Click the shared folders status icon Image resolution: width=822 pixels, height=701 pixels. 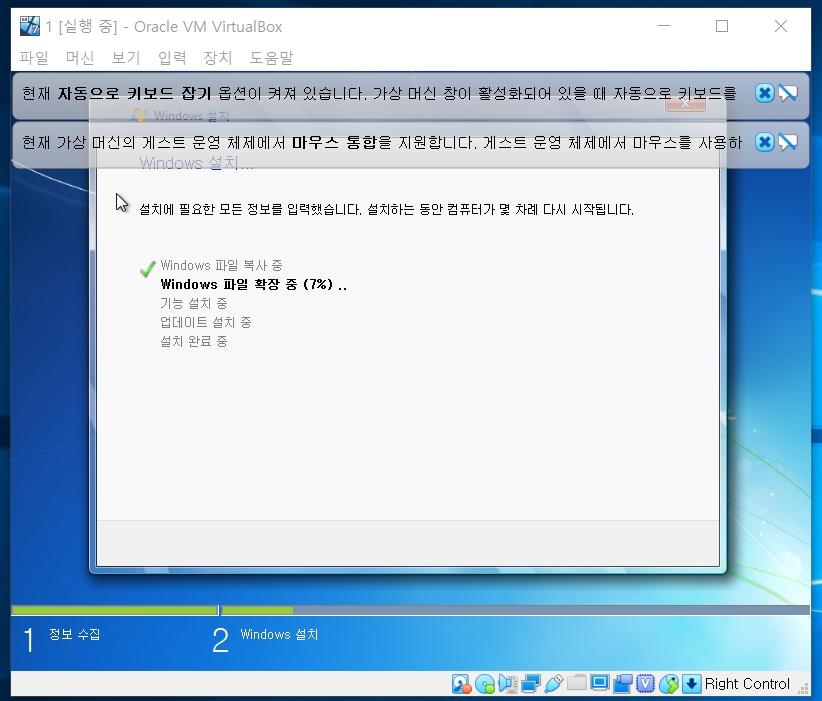pyautogui.click(x=577, y=683)
